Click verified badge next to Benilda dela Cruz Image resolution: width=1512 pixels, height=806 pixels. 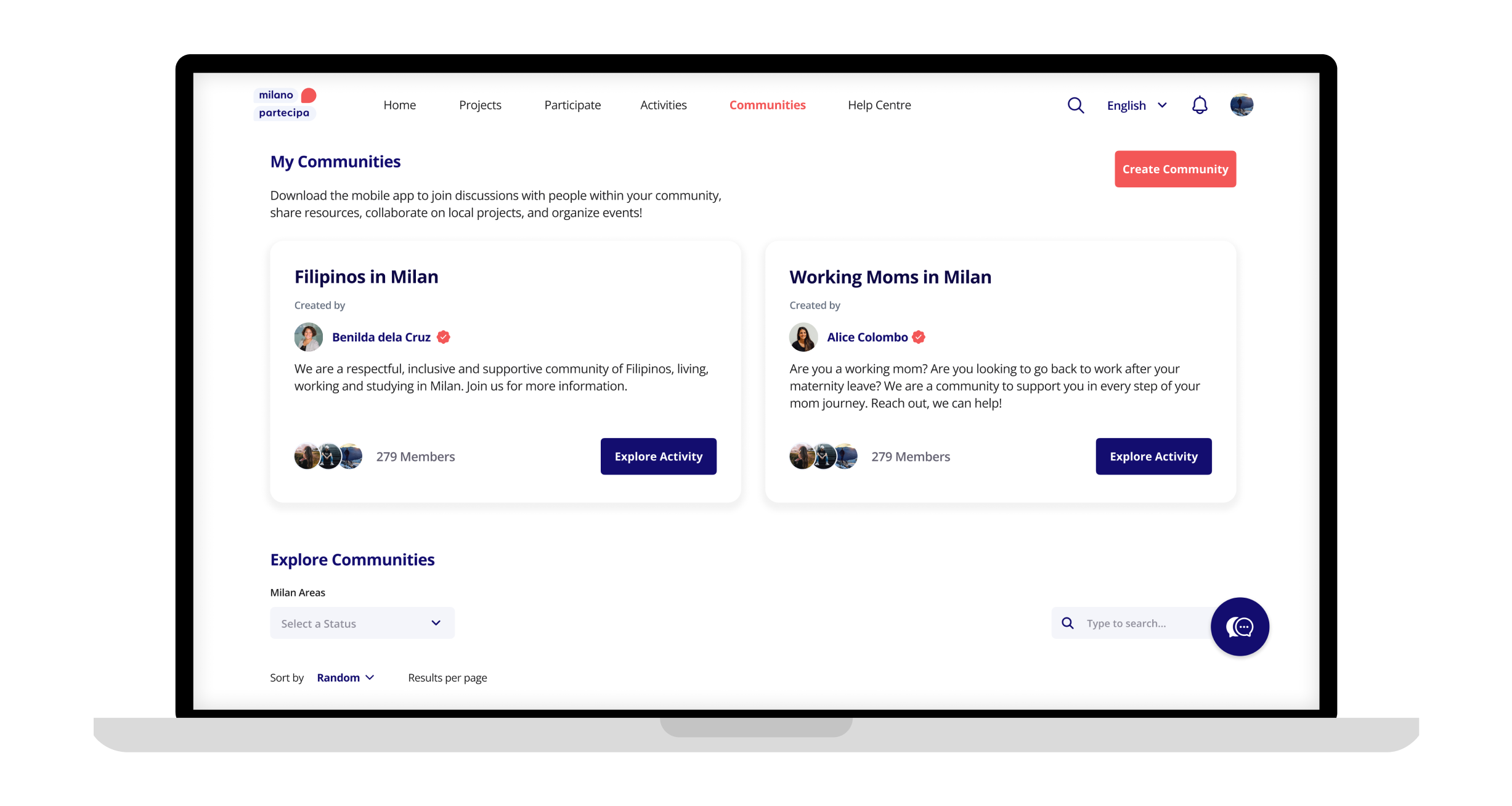click(x=444, y=337)
